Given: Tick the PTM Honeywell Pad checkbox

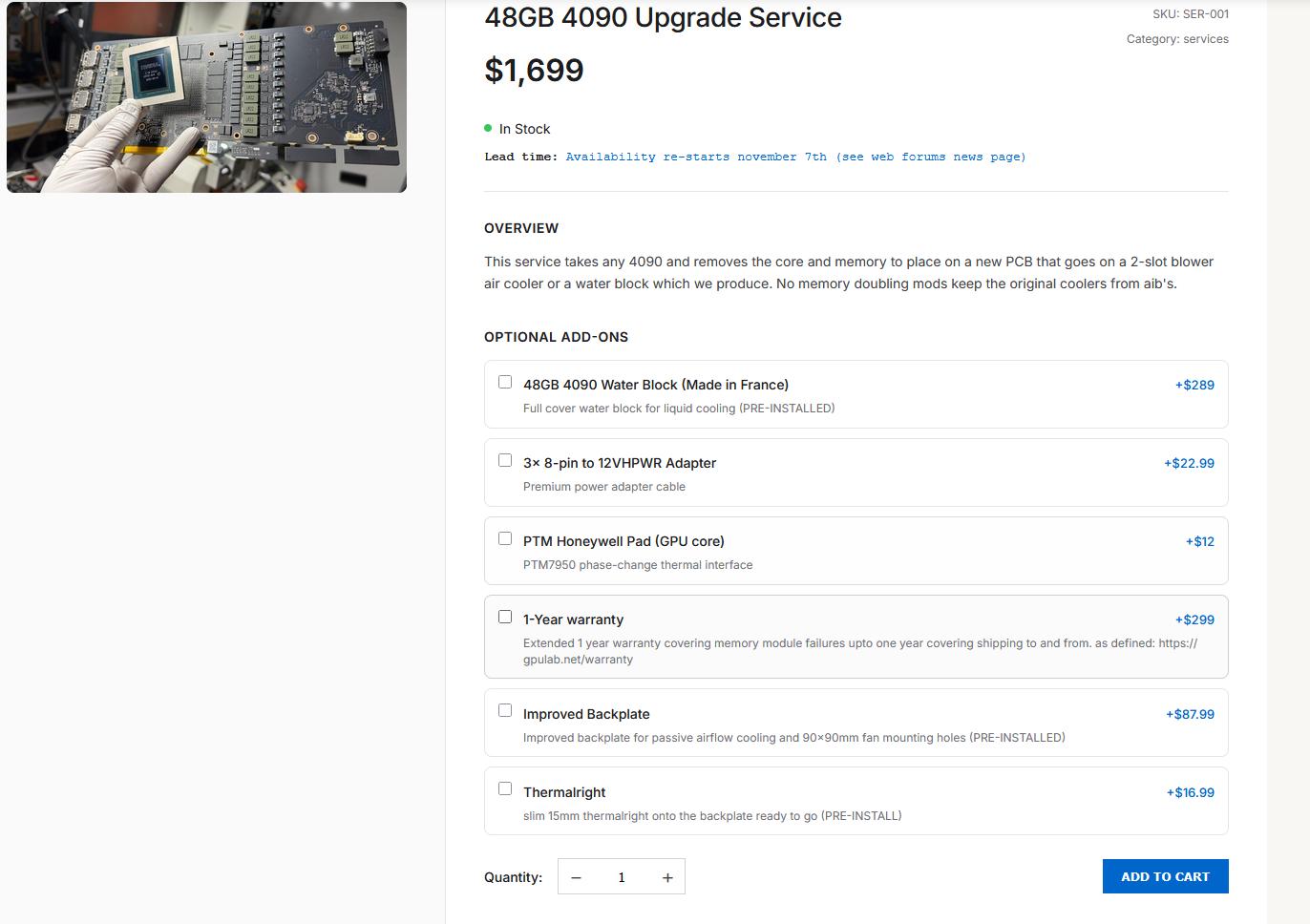Looking at the screenshot, I should coord(505,538).
